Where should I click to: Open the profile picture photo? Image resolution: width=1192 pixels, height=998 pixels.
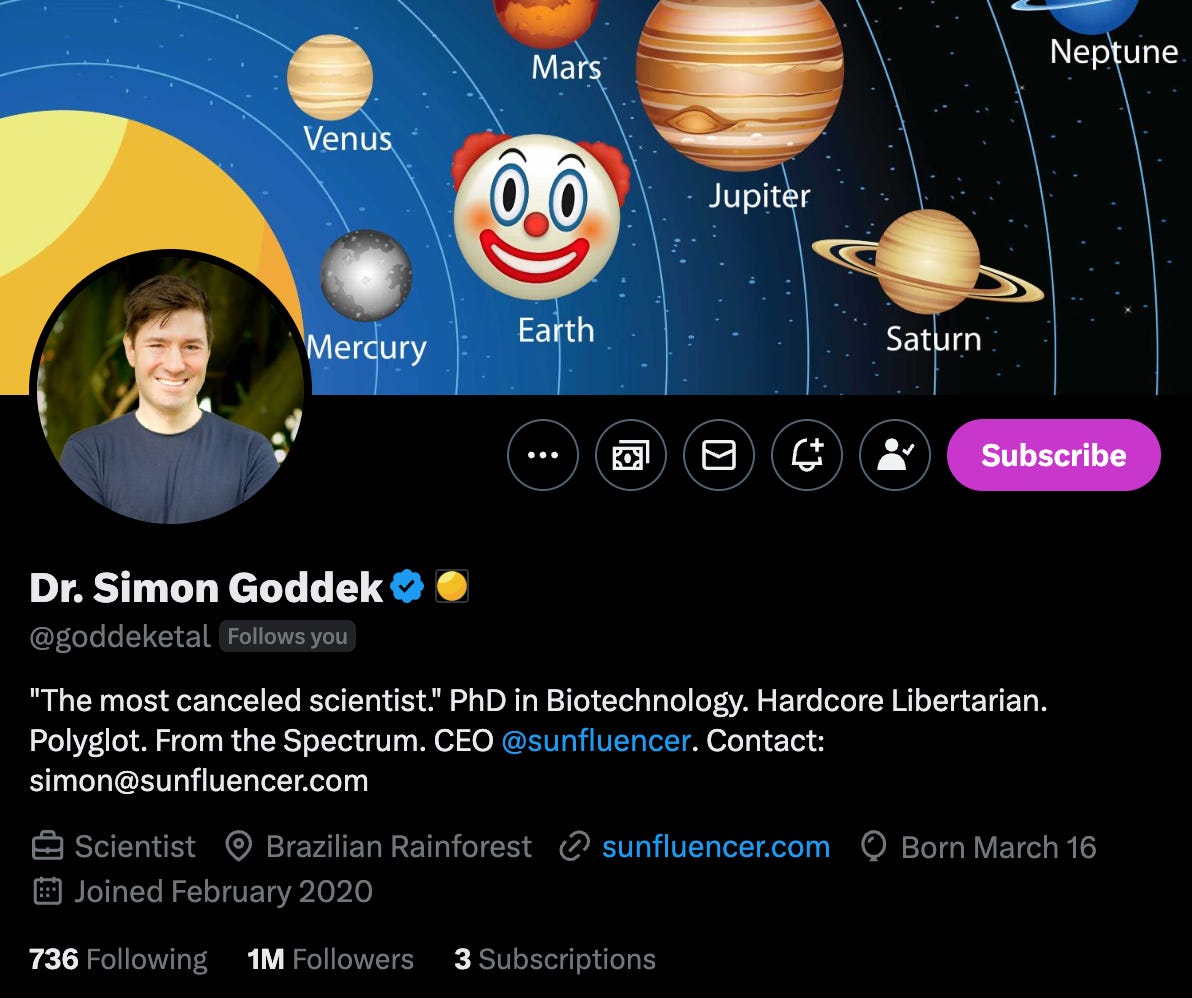tap(170, 388)
